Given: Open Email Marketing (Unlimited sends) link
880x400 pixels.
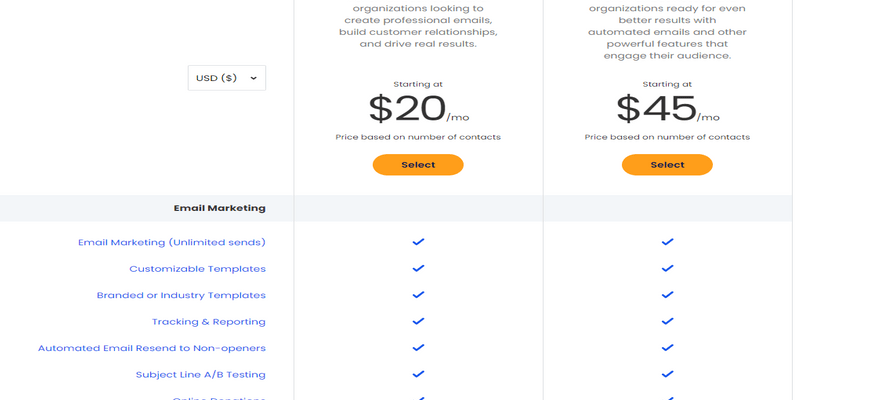Looking at the screenshot, I should (172, 242).
